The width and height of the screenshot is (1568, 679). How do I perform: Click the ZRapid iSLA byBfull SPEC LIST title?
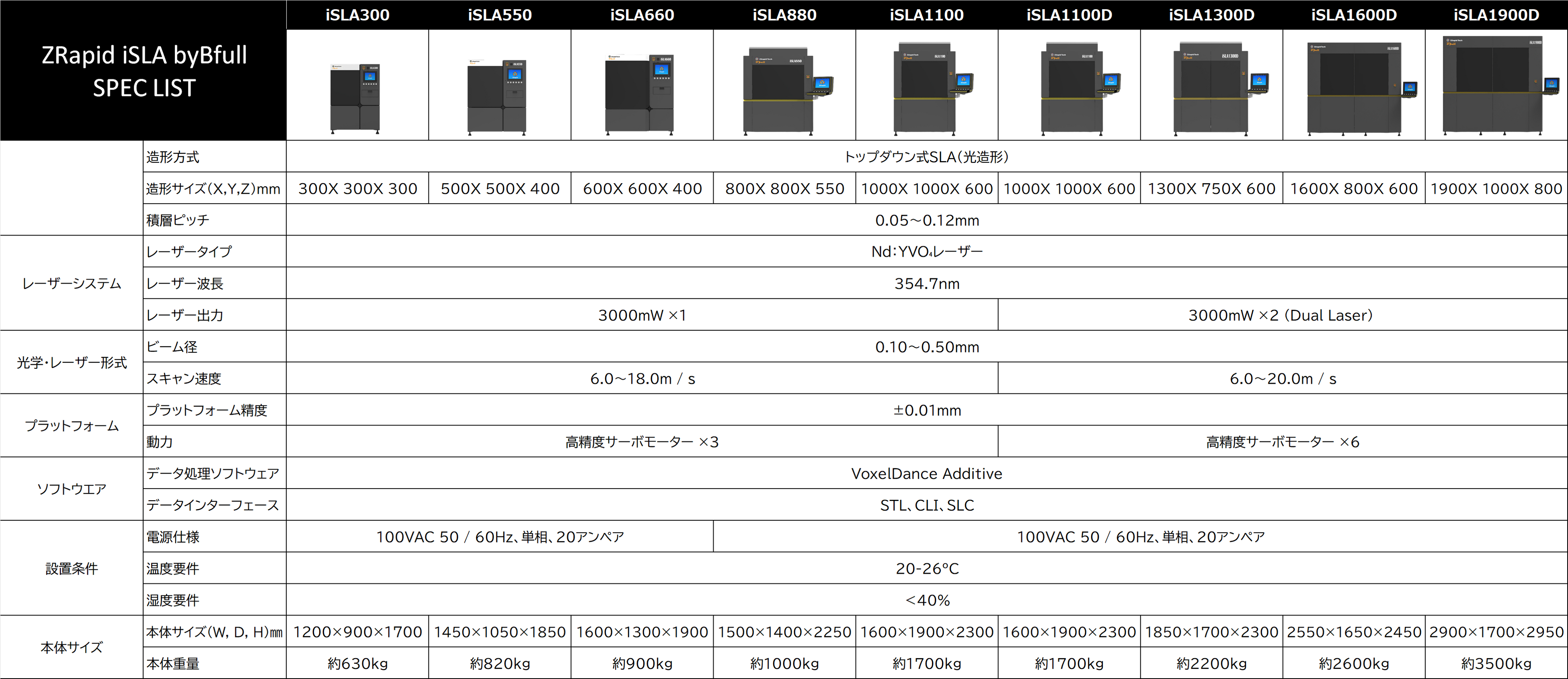[x=144, y=71]
